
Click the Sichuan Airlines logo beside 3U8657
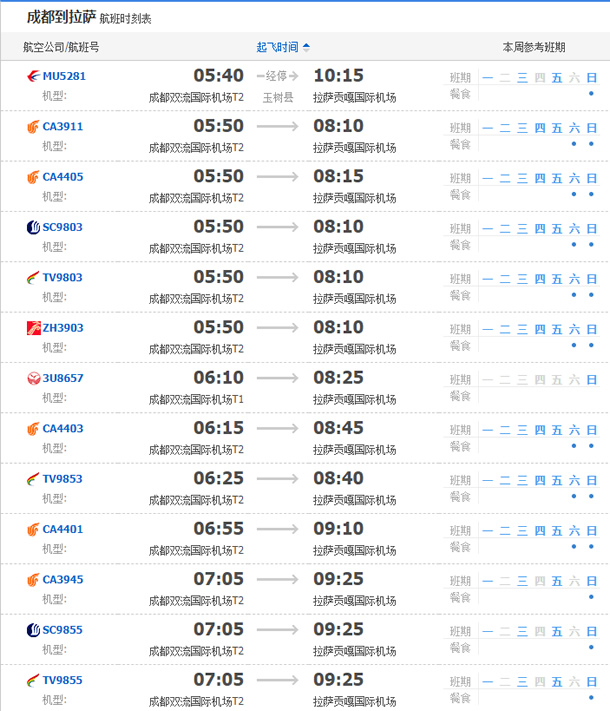point(34,378)
